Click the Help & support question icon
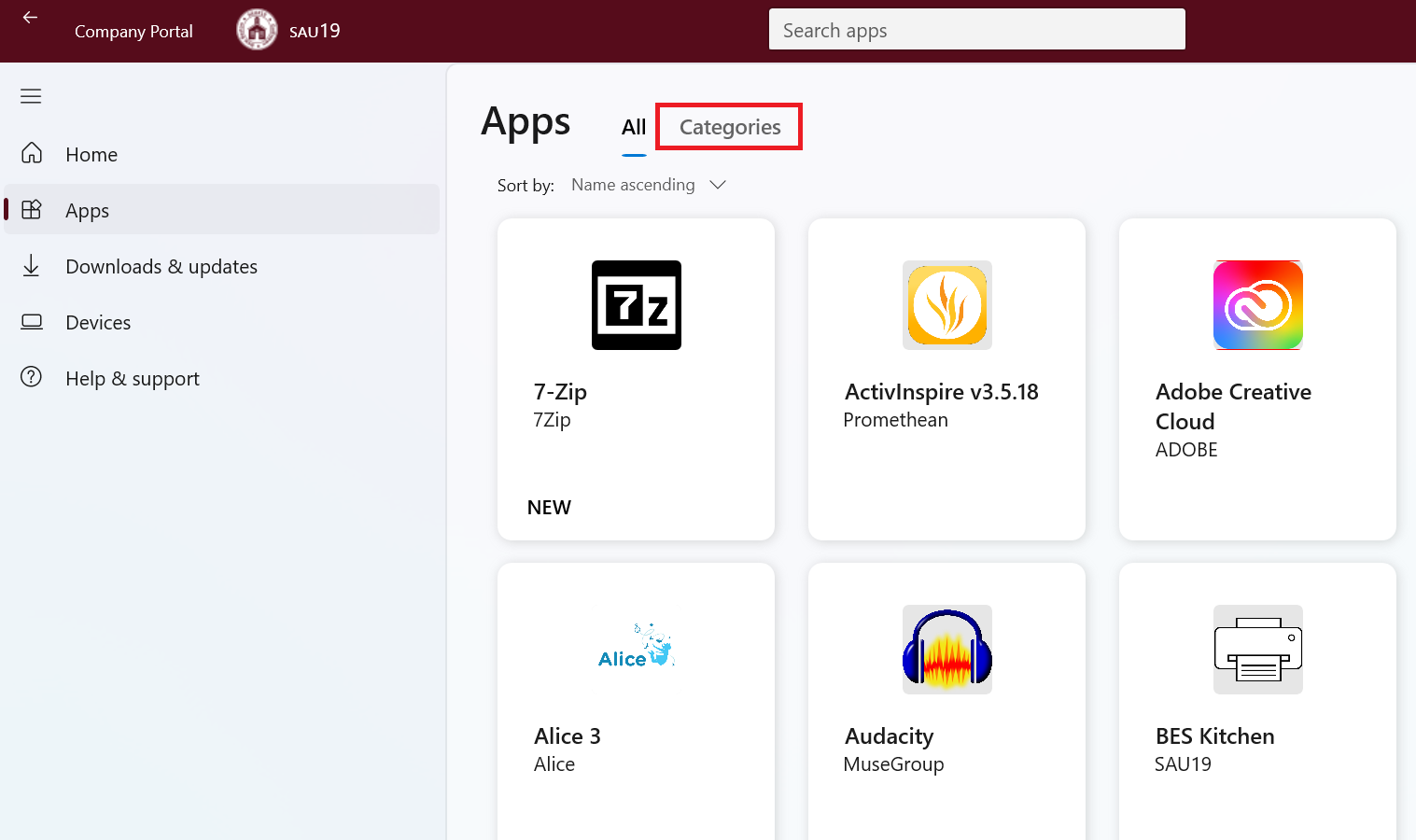 (x=32, y=377)
